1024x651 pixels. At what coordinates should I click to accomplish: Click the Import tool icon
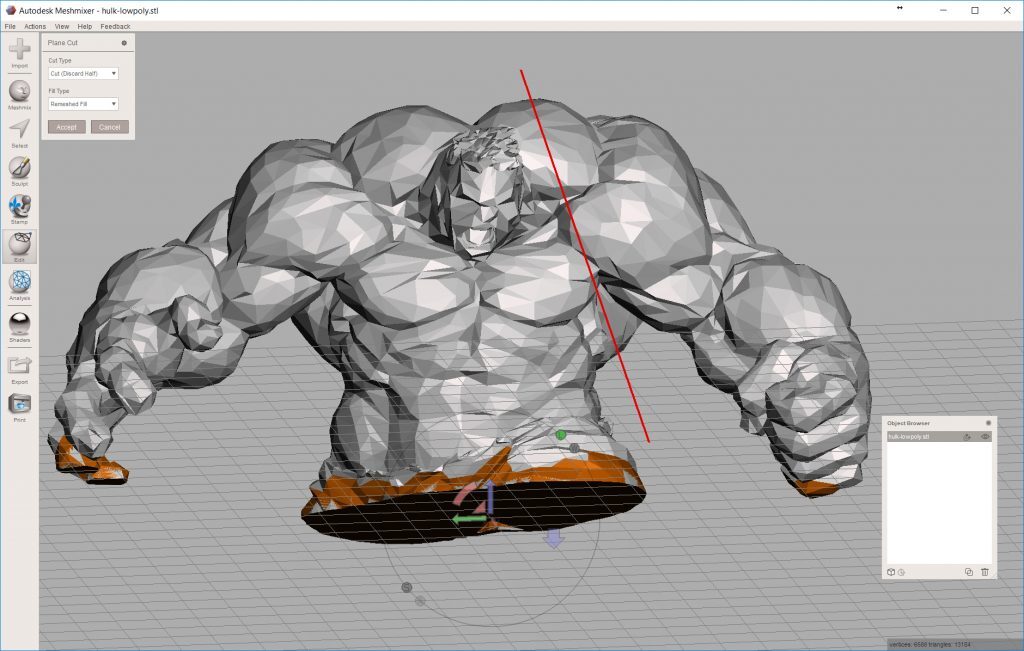pos(20,50)
